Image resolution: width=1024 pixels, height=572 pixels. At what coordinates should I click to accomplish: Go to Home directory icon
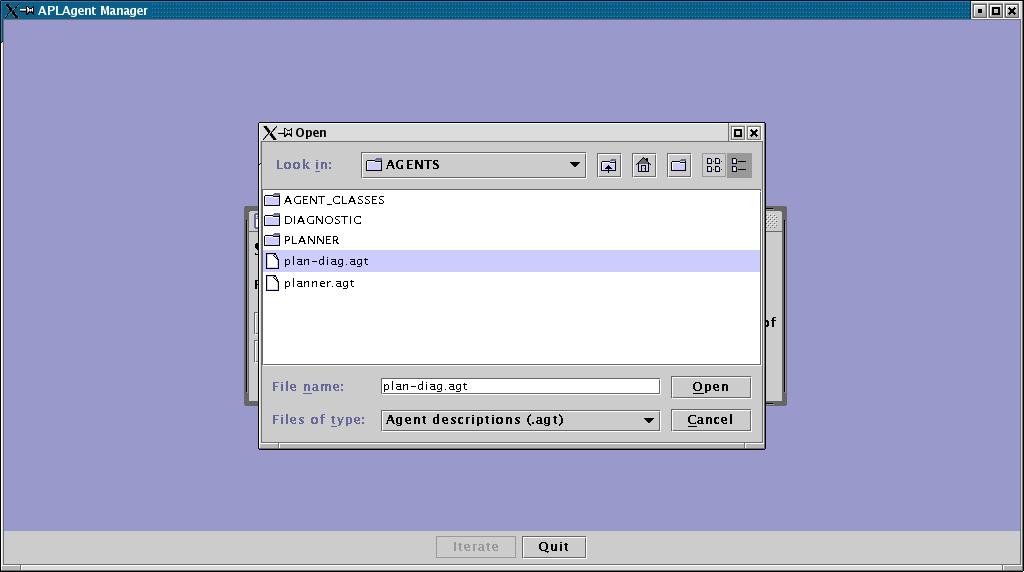click(x=644, y=165)
